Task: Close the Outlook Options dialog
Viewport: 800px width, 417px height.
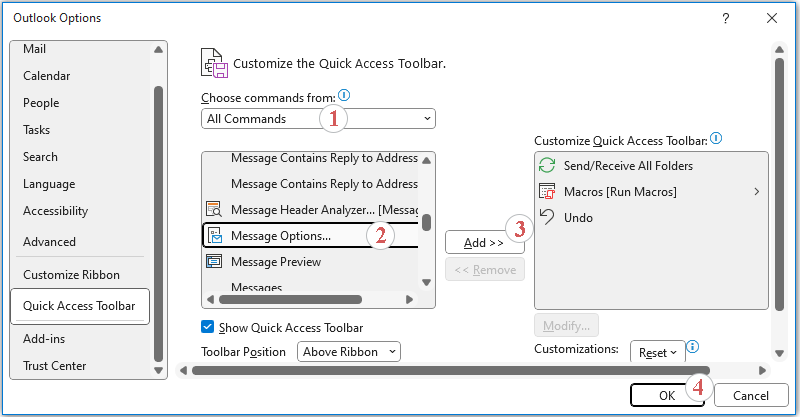Action: 772,18
